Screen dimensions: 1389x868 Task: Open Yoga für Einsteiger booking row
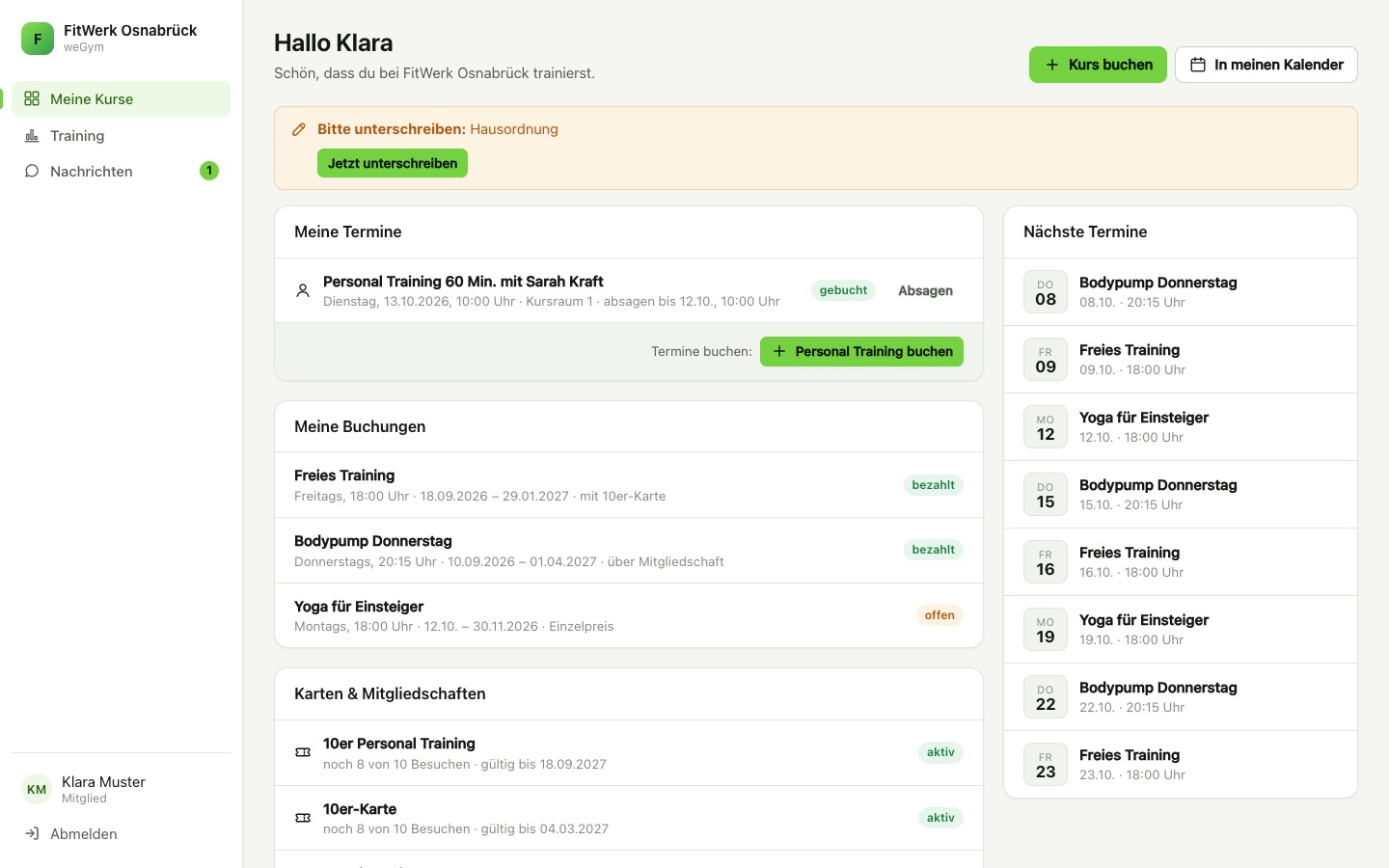pos(629,615)
